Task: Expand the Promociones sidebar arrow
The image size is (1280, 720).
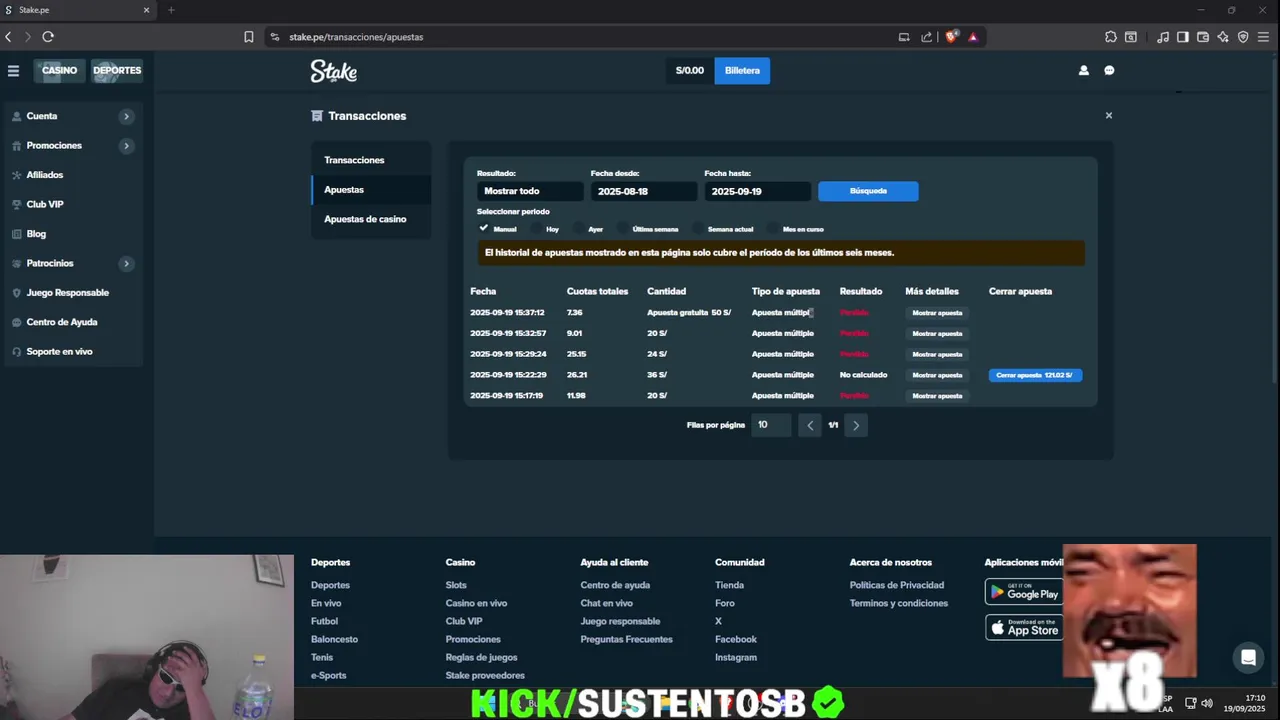Action: [x=126, y=146]
